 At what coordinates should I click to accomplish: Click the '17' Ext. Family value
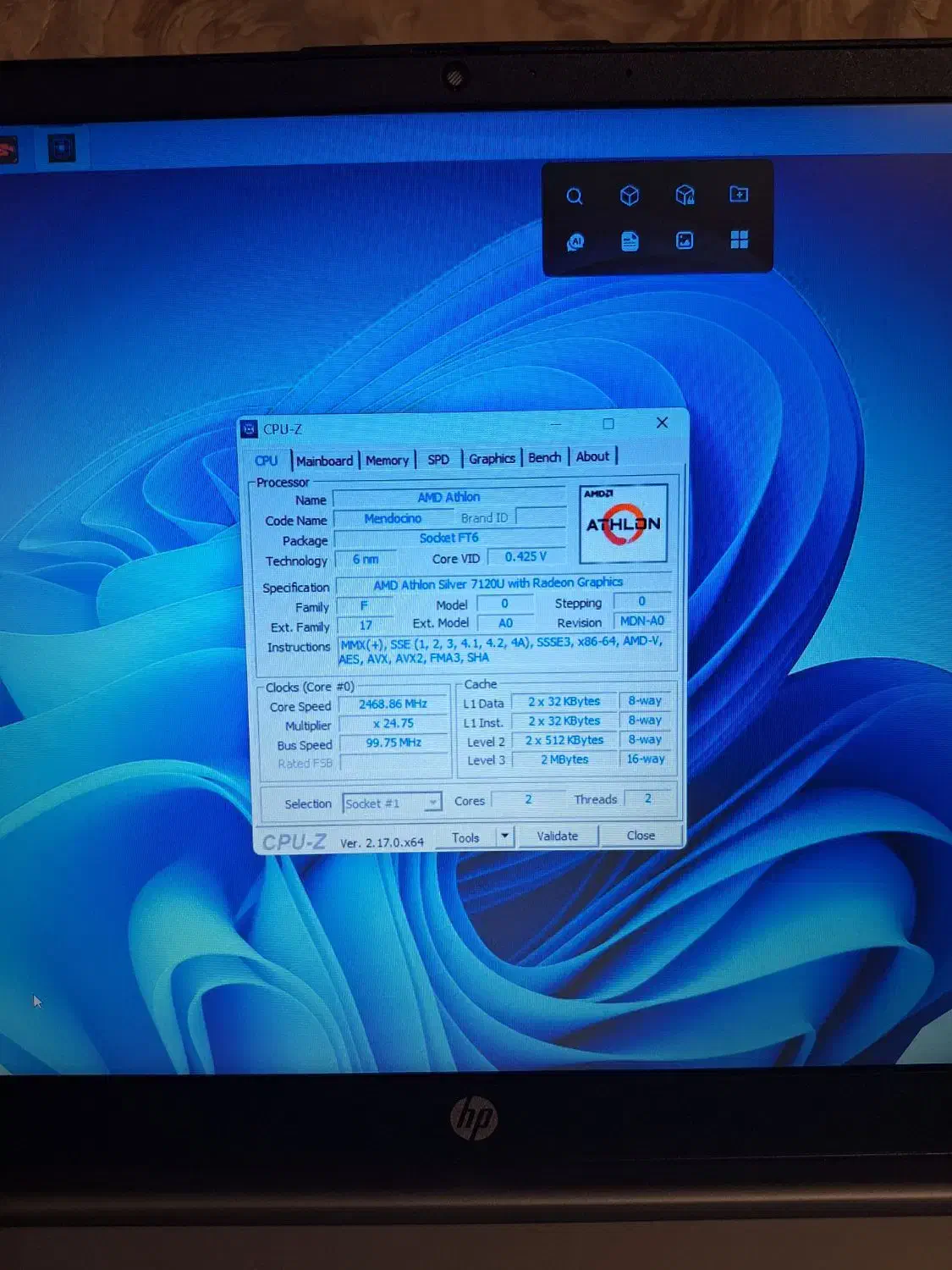coord(366,626)
